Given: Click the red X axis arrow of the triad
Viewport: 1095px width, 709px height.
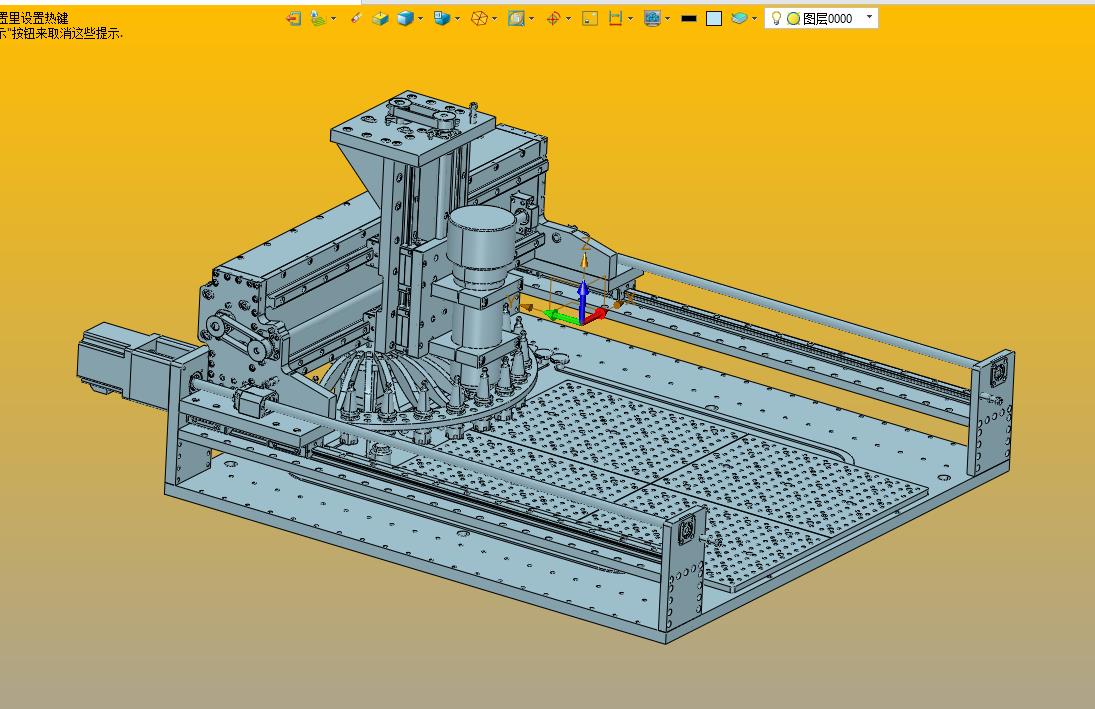Looking at the screenshot, I should pyautogui.click(x=596, y=316).
